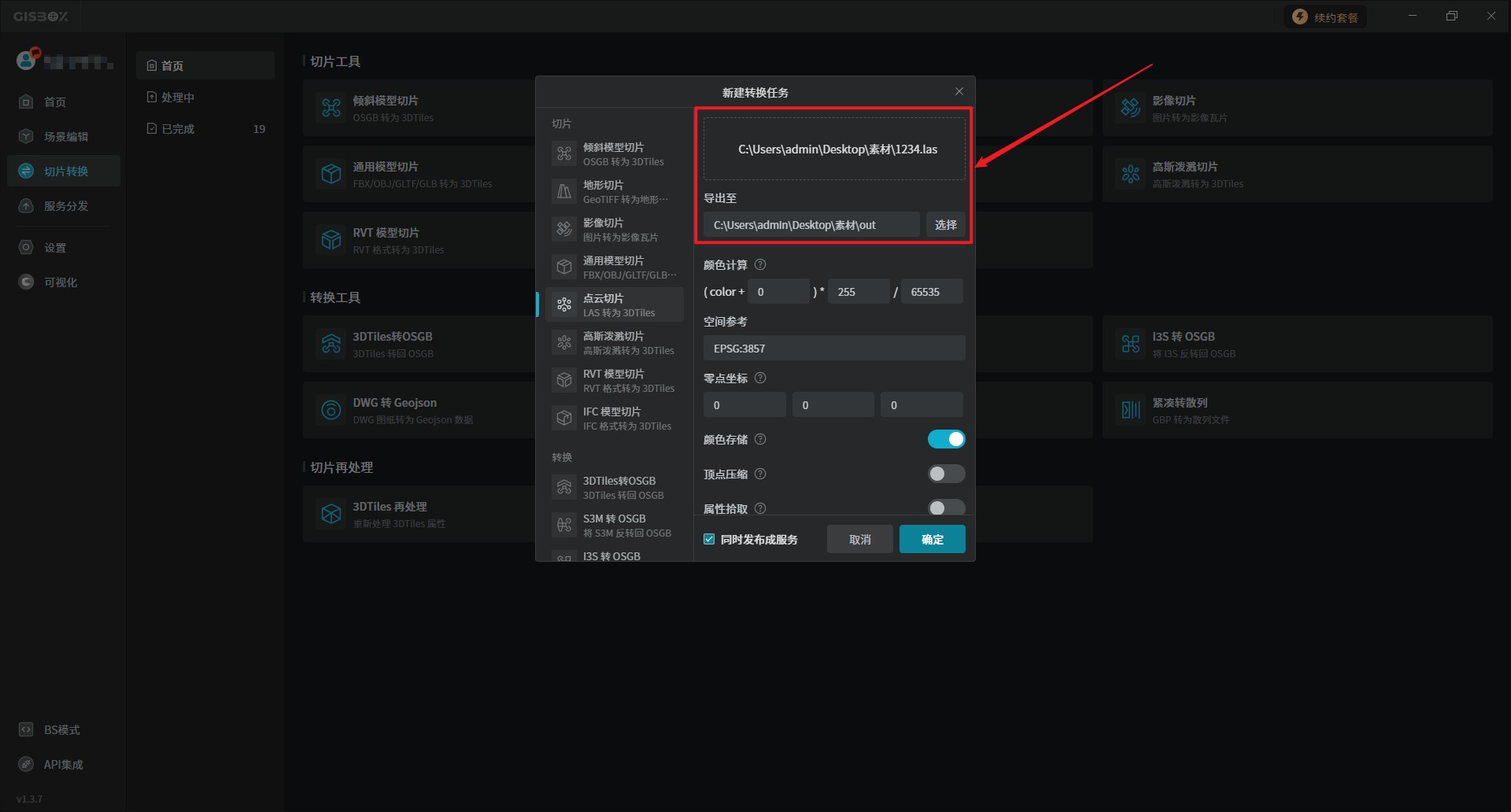Enable the 顶点压缩 toggle switch
The width and height of the screenshot is (1511, 812).
(946, 474)
